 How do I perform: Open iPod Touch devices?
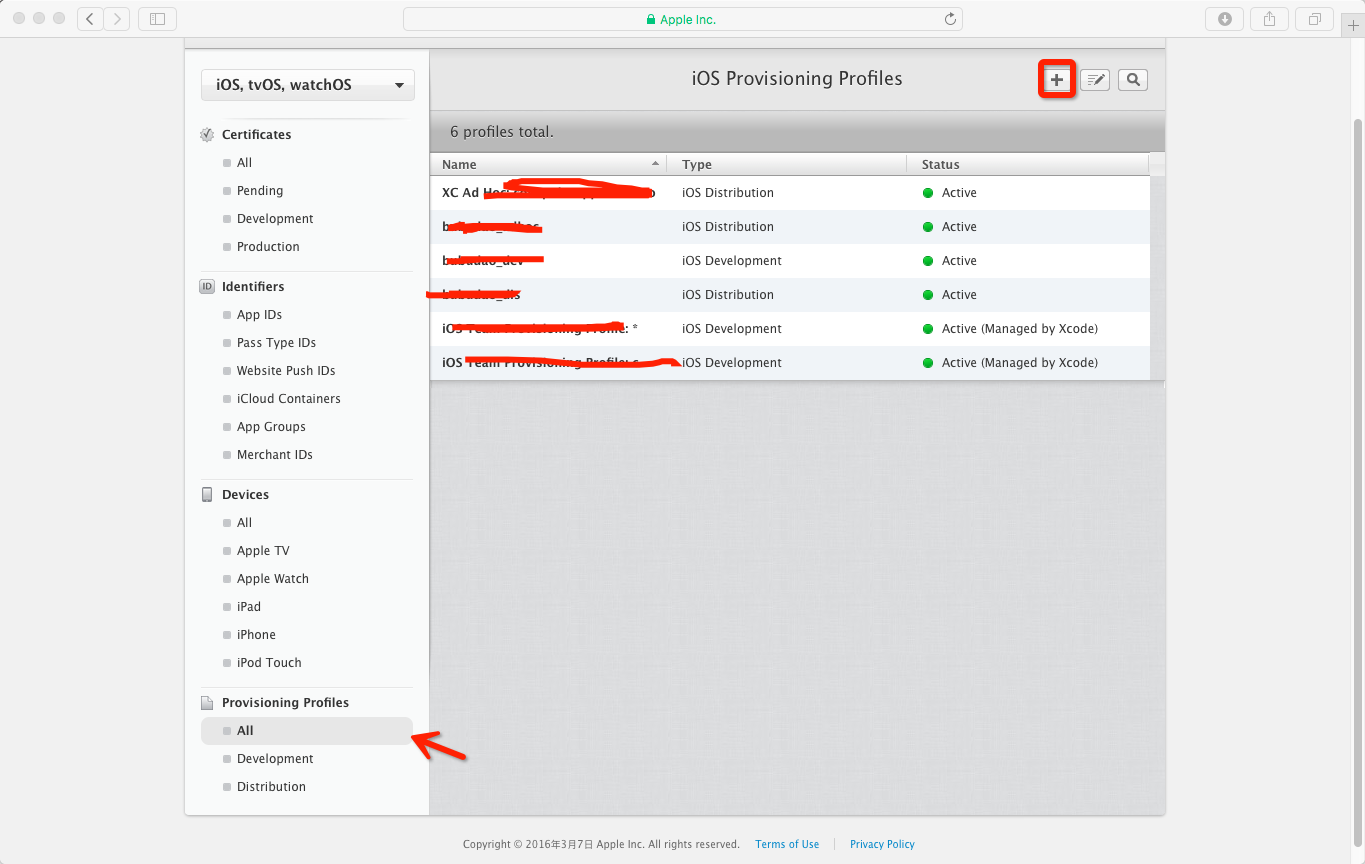pos(269,663)
